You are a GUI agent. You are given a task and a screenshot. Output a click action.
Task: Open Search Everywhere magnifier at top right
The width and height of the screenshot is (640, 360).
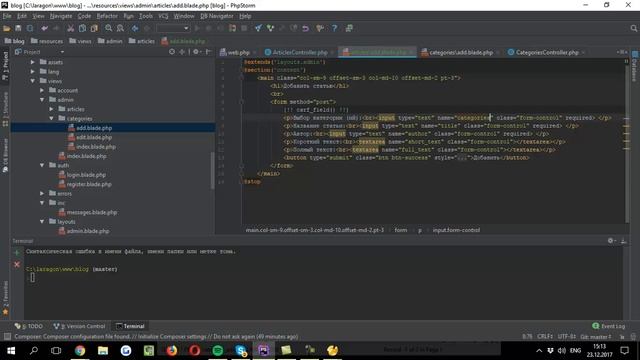pyautogui.click(x=633, y=28)
